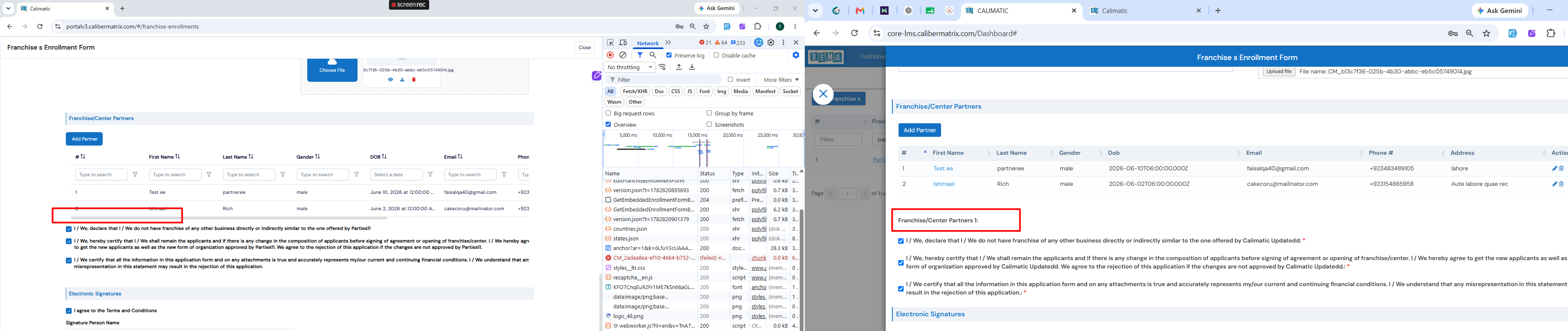Click Add Partner in left portal form
Viewport: 1568px width, 331px height.
pyautogui.click(x=84, y=139)
